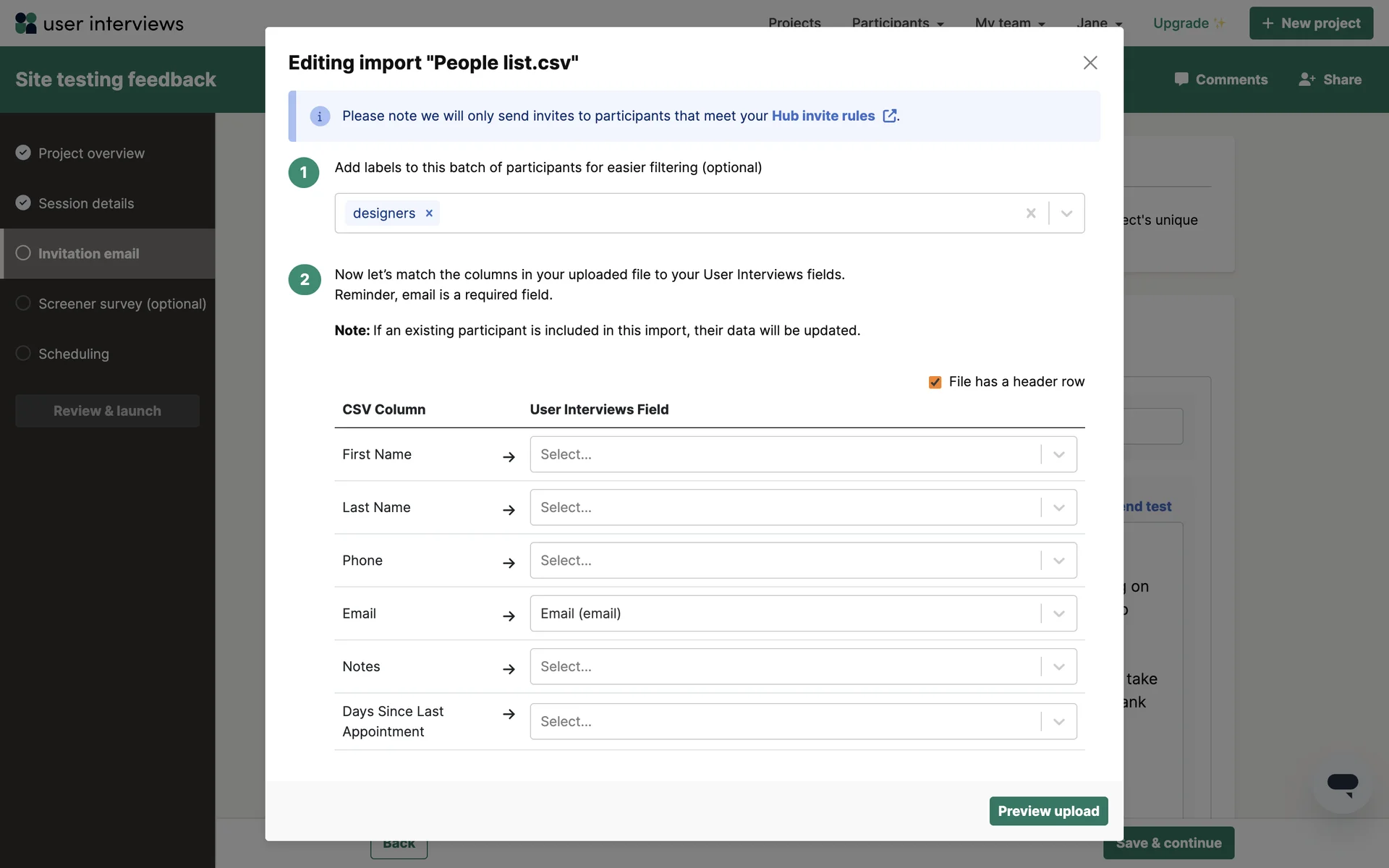The image size is (1389, 868).
Task: Click the Share person icon
Action: (1307, 80)
